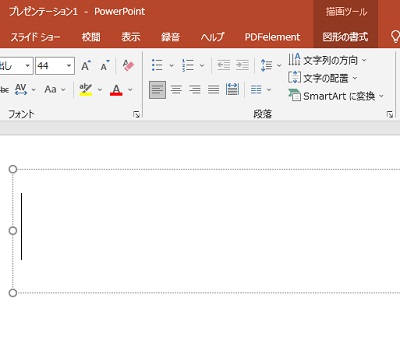Expand the character spacing dropdown arrow
This screenshot has height=361, width=400.
click(33, 90)
